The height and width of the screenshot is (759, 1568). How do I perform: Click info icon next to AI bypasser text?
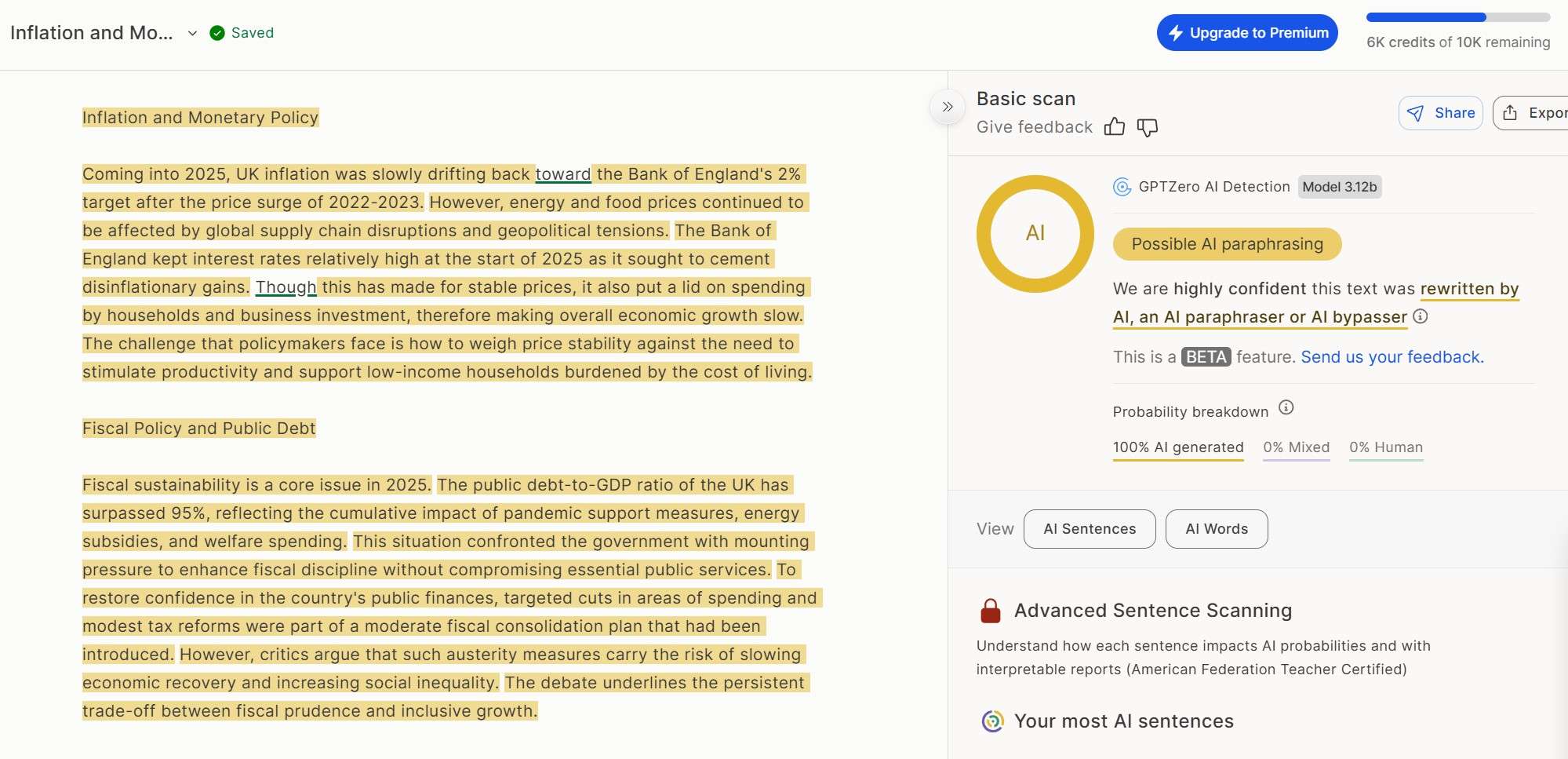click(x=1421, y=316)
